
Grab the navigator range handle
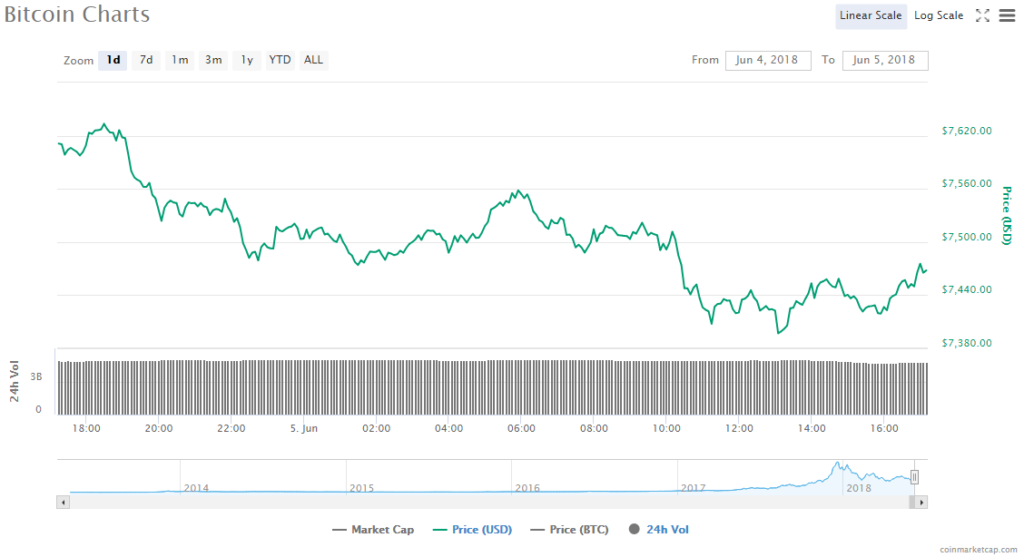click(914, 477)
